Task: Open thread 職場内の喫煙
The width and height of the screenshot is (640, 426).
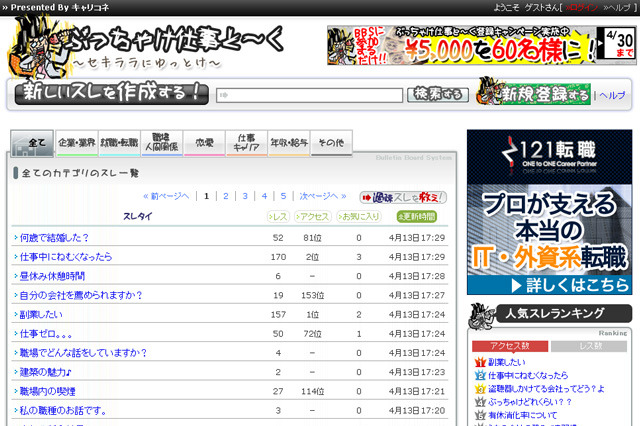Action: [x=47, y=391]
